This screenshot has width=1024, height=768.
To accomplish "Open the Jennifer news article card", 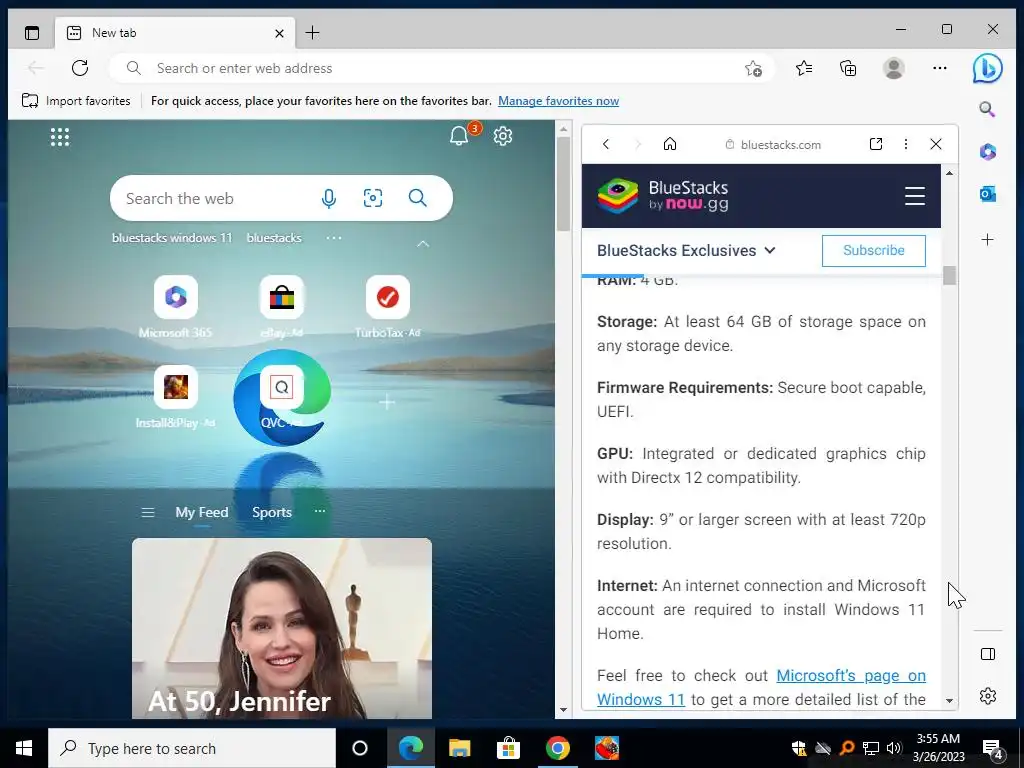I will click(281, 628).
